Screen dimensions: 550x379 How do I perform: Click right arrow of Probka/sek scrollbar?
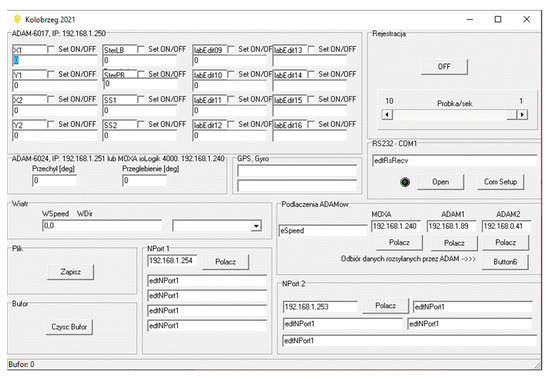click(522, 114)
